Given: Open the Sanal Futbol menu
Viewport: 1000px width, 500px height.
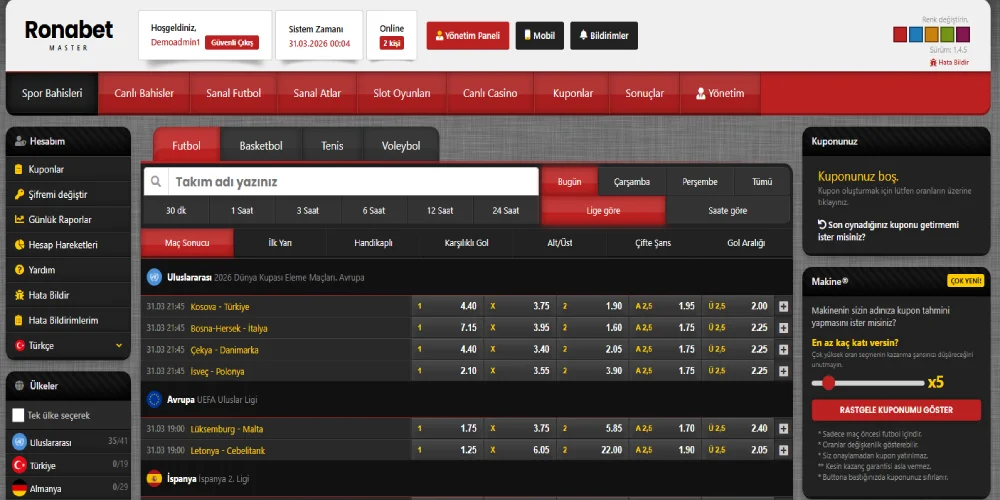Looking at the screenshot, I should (x=233, y=93).
